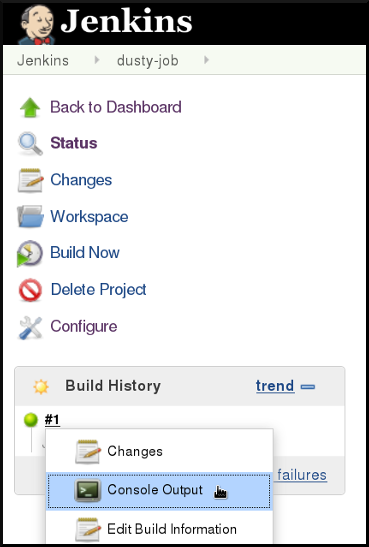Click the green ball build status icon
The width and height of the screenshot is (369, 547).
click(x=31, y=420)
